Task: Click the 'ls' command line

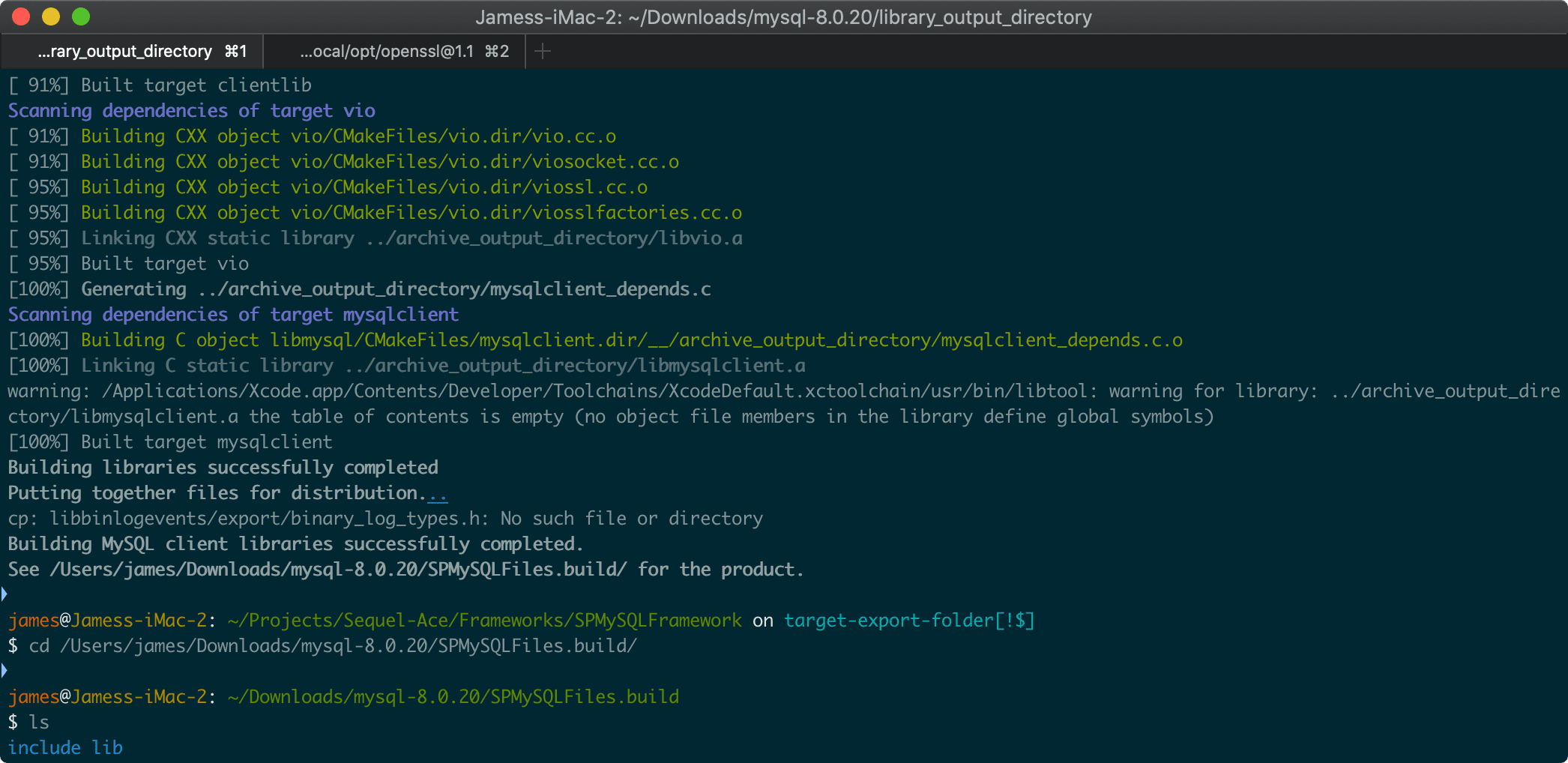Action: pyautogui.click(x=28, y=723)
